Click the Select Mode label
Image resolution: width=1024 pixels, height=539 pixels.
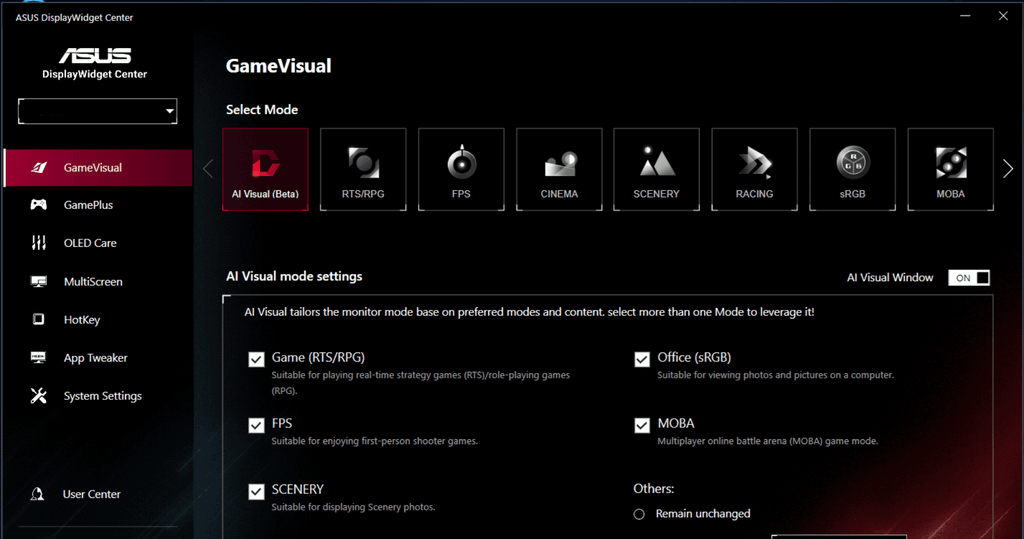point(262,110)
